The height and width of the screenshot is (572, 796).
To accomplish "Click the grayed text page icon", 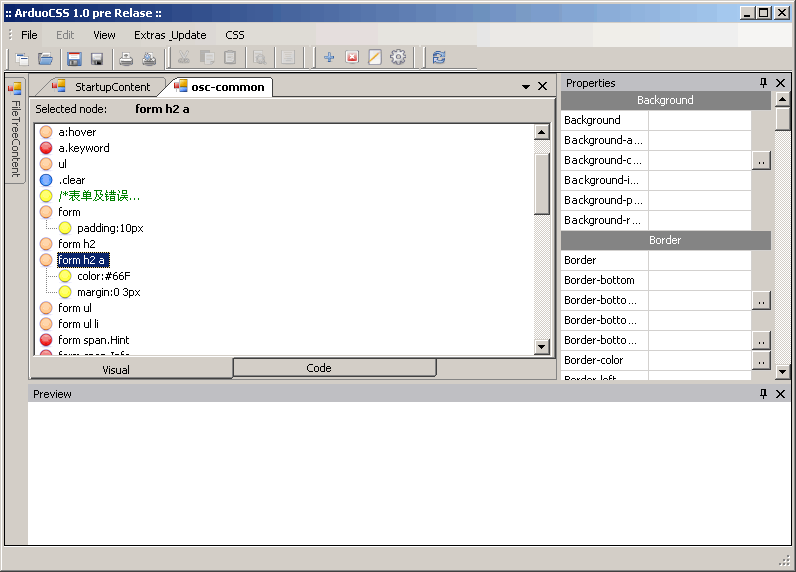I will click(288, 57).
